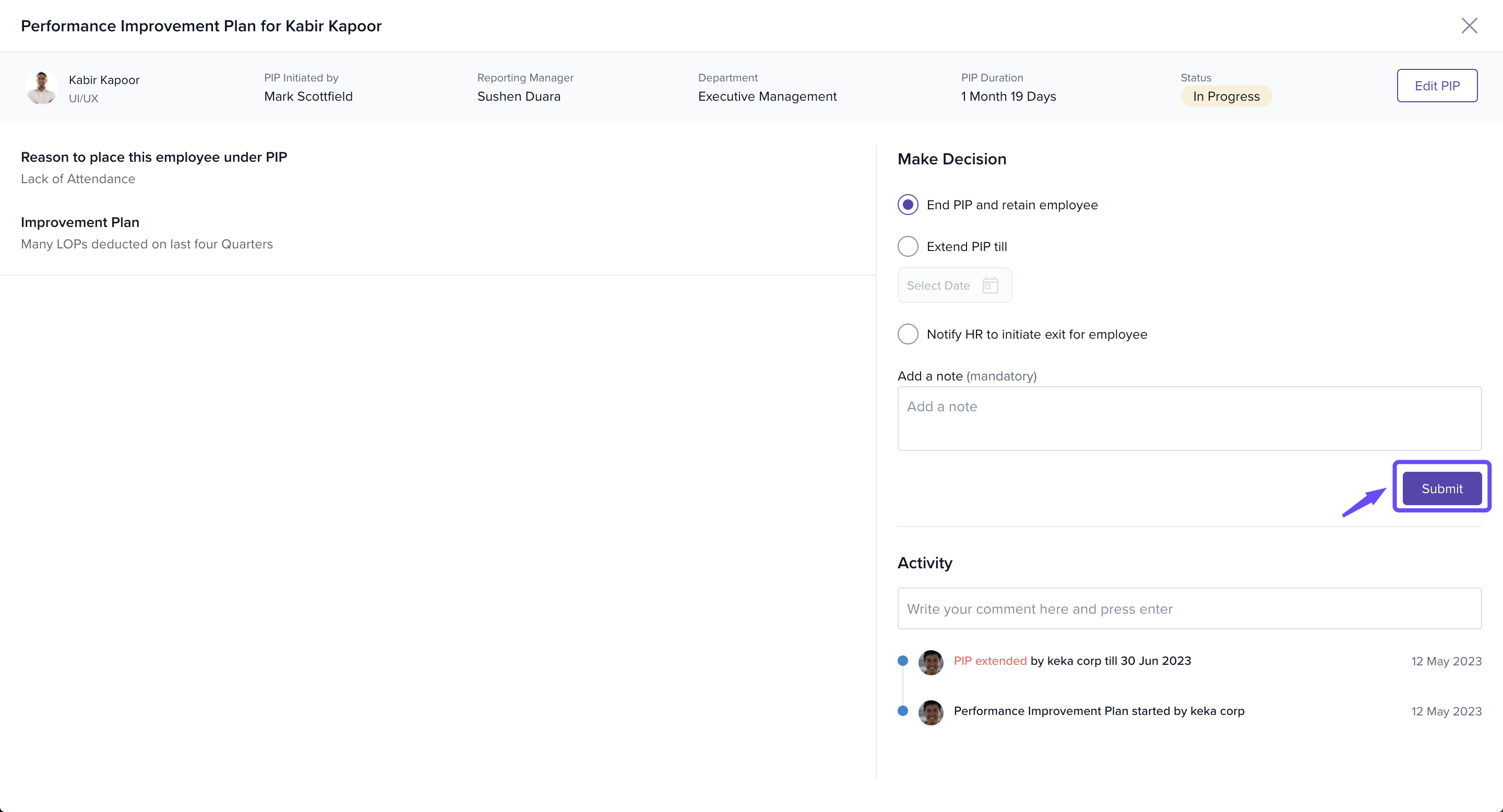Click the Mark Scottfield initiator name

pyautogui.click(x=308, y=96)
